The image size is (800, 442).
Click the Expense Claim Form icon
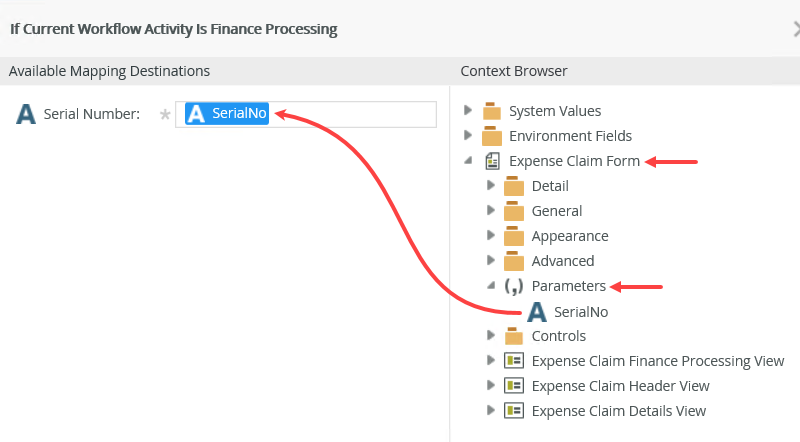point(492,161)
